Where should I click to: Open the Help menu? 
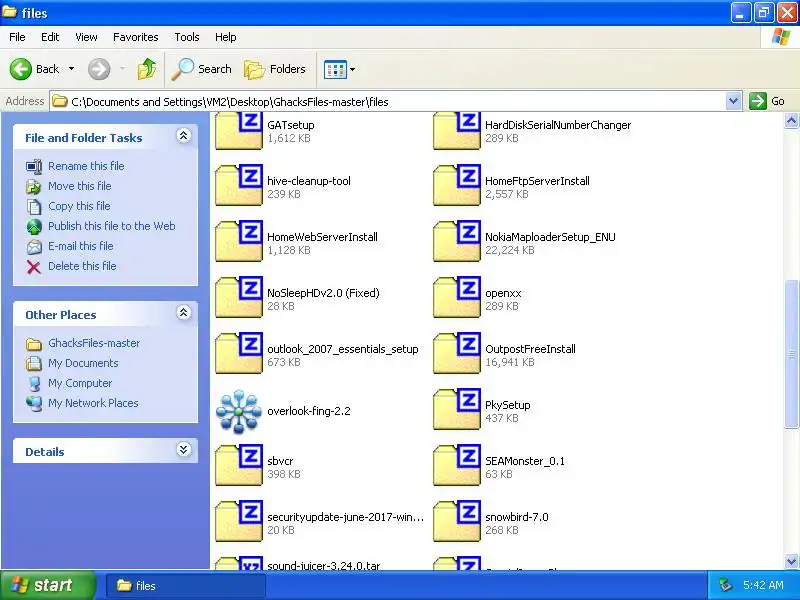[x=226, y=37]
